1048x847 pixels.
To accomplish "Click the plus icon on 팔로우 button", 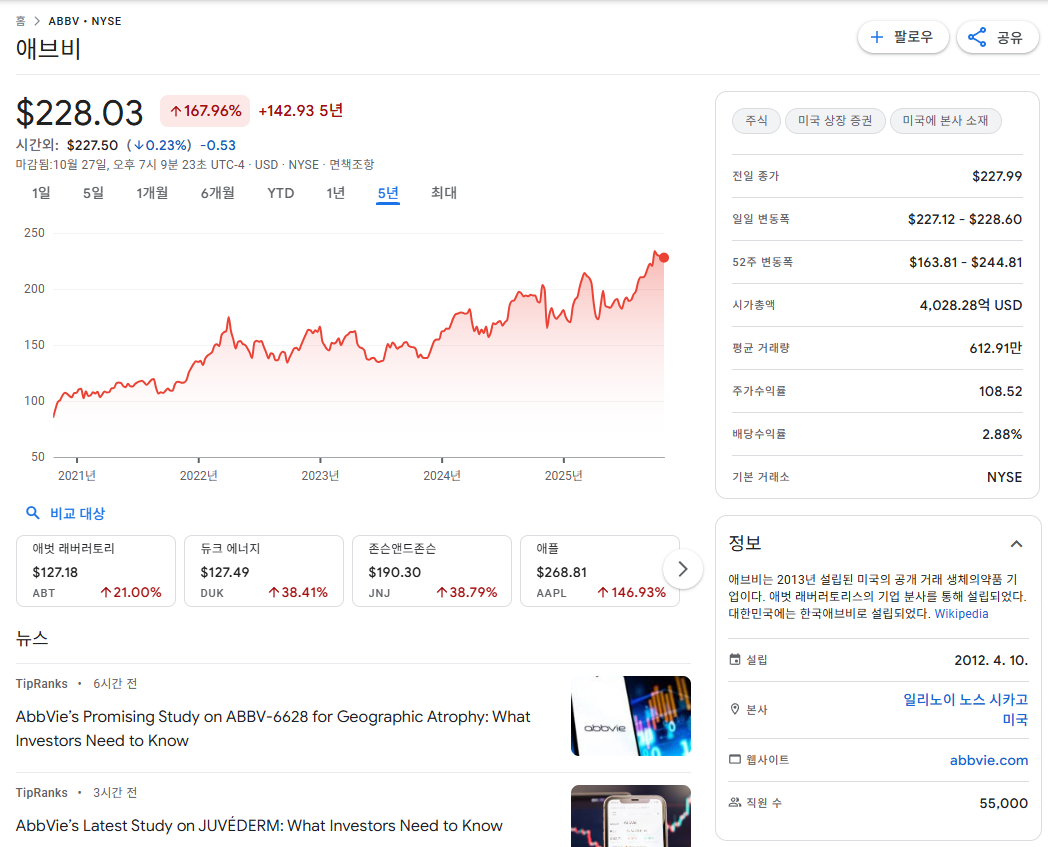I will click(x=877, y=37).
